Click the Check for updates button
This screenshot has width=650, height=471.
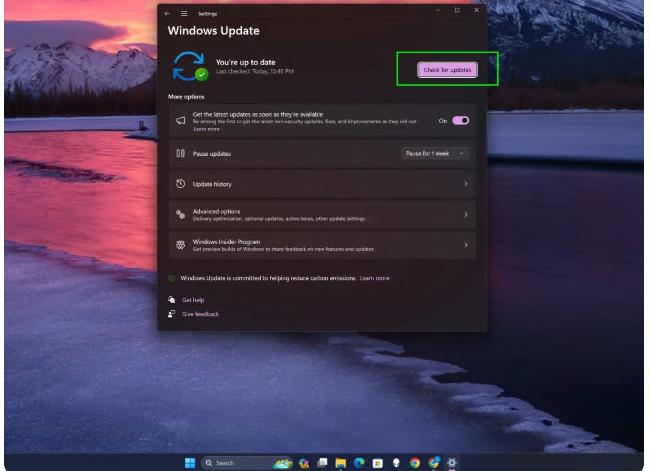click(447, 70)
